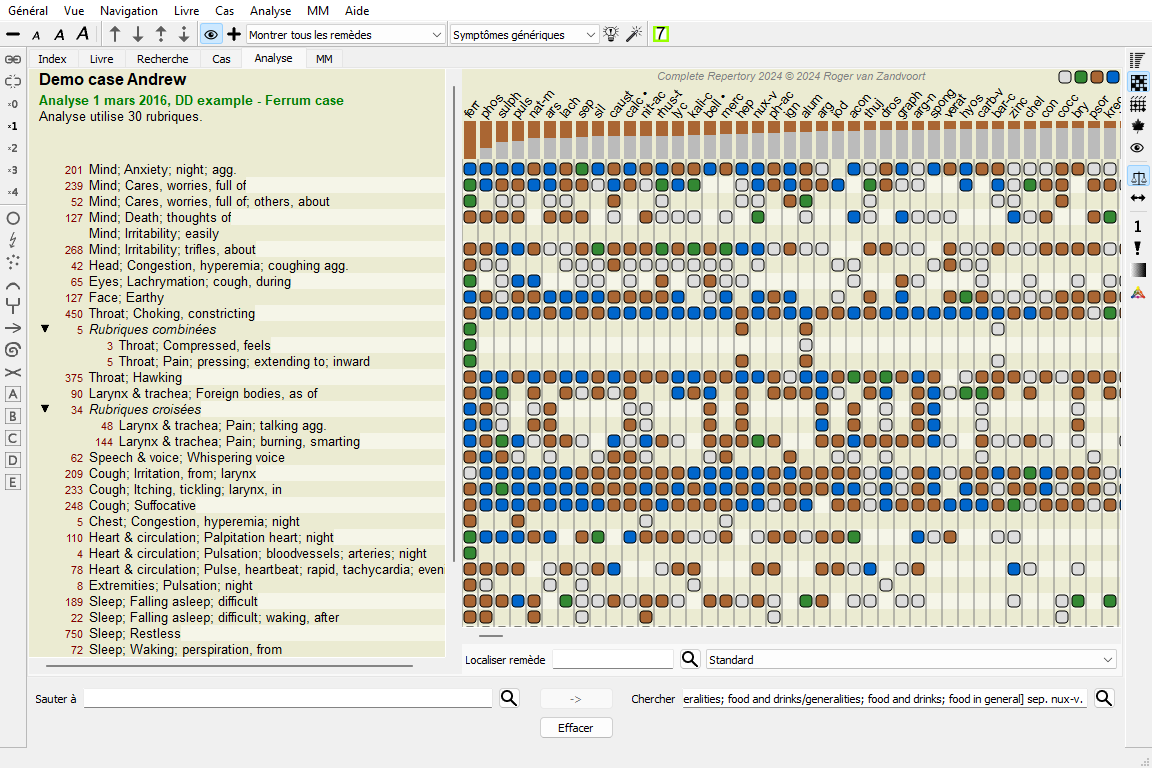The image size is (1152, 768).
Task: Click the colored triangle icon in right sidebar
Action: [x=1137, y=293]
